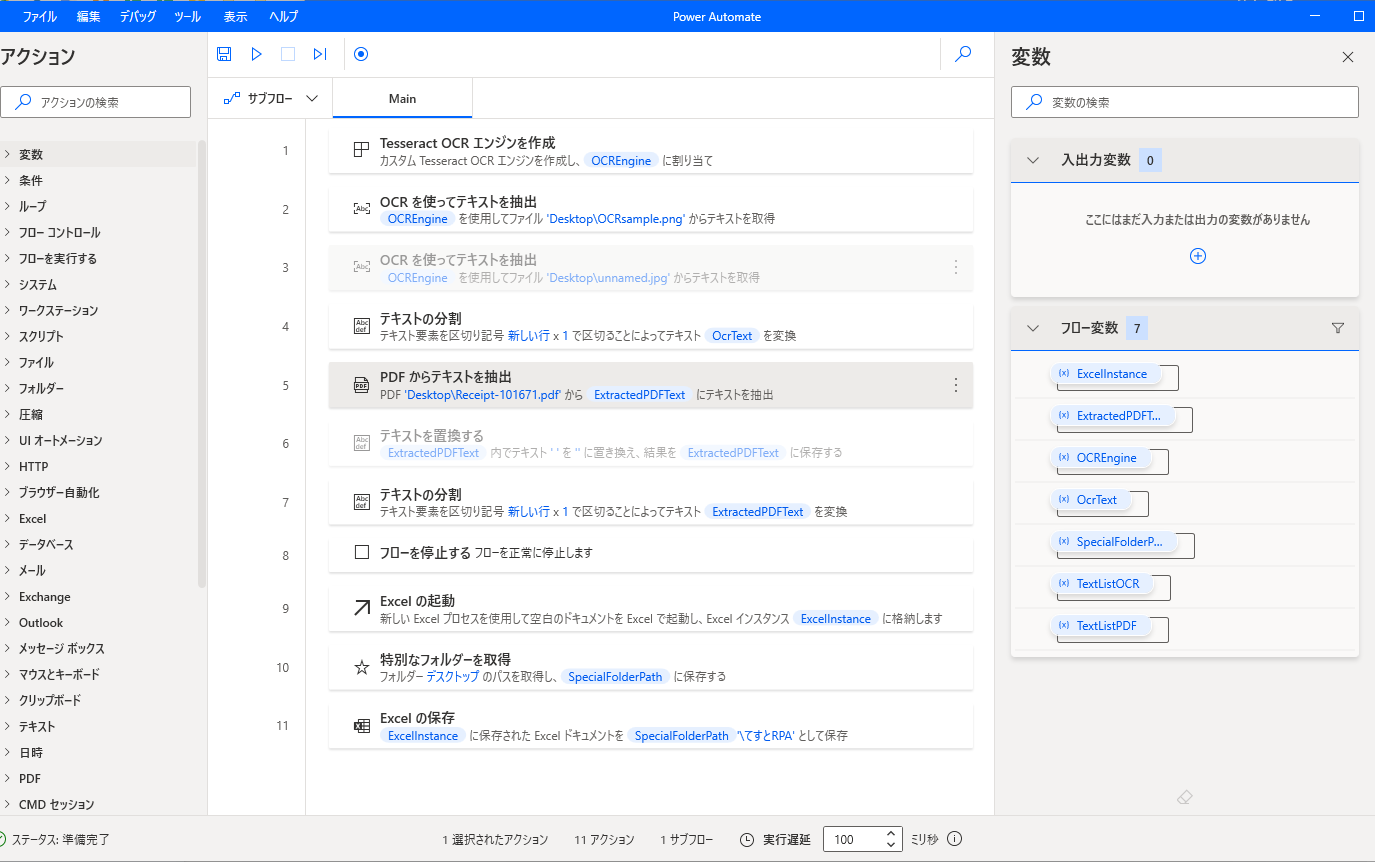Click the Excel の起動 arrow icon
Viewport: 1375px width, 862px height.
click(362, 608)
